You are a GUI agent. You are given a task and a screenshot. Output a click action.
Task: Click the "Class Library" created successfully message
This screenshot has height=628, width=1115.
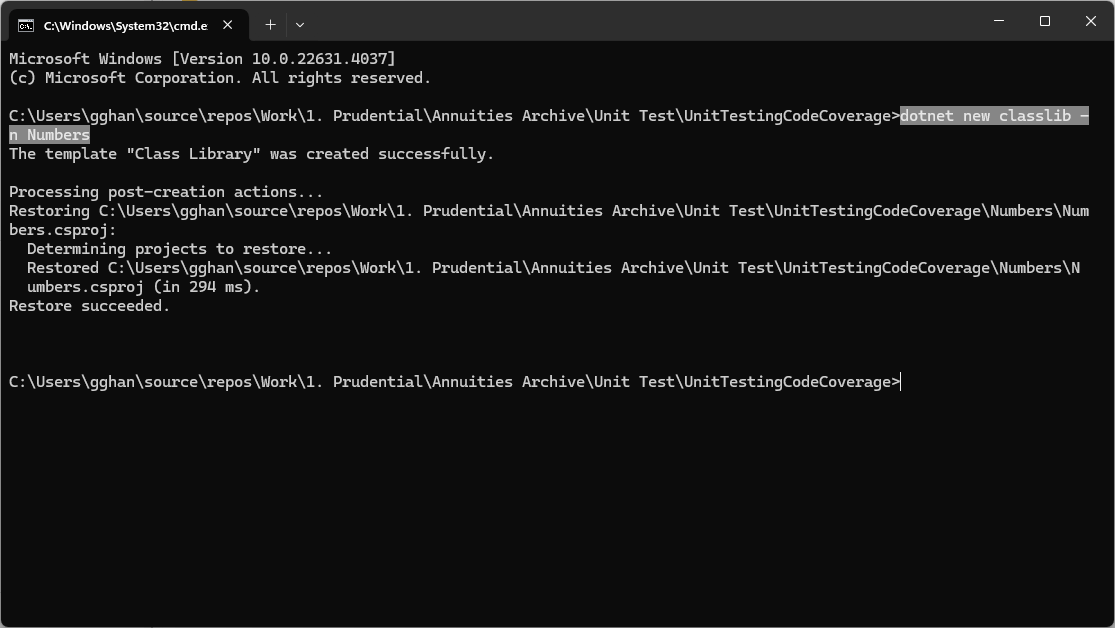tap(251, 154)
